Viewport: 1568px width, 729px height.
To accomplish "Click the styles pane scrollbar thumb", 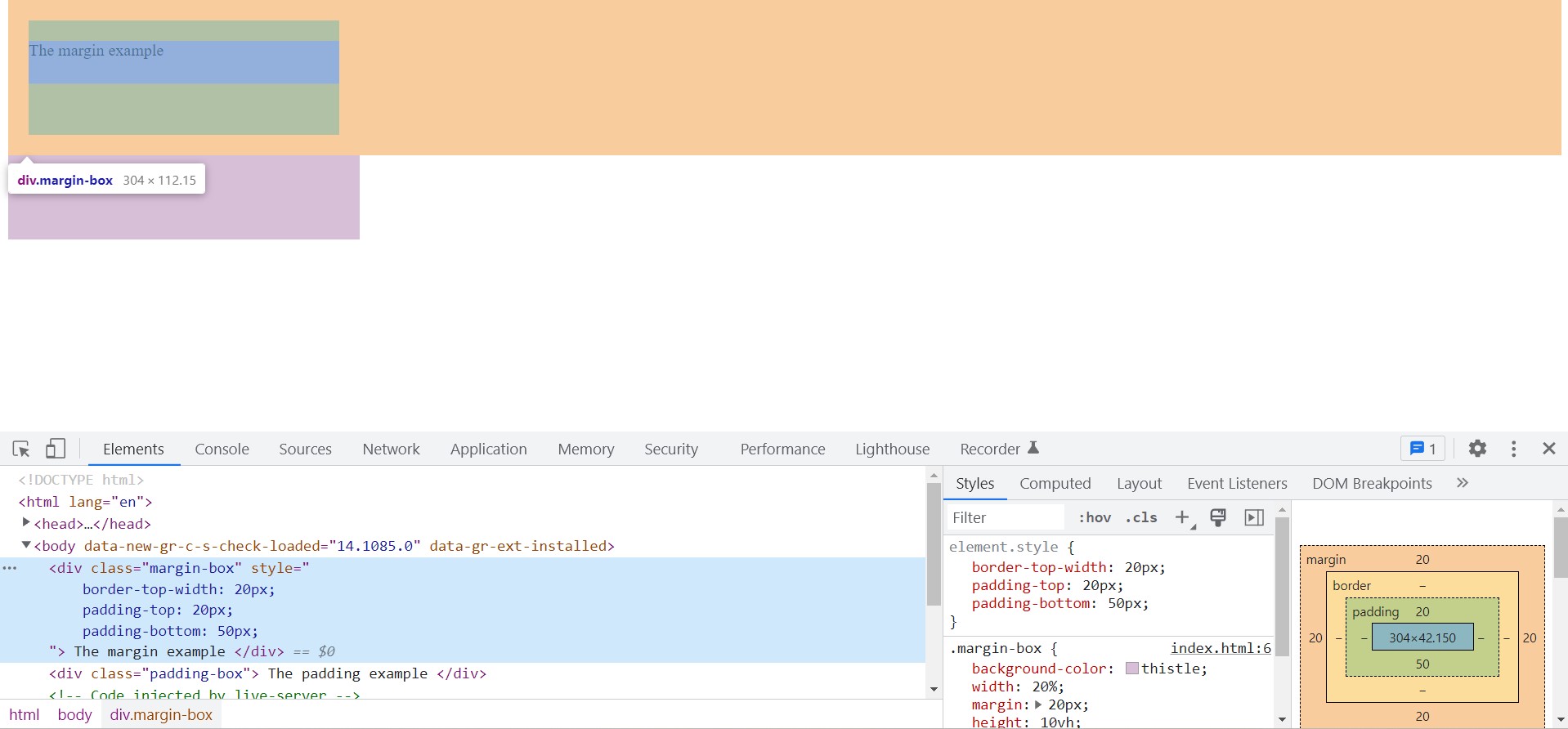I will [1281, 587].
